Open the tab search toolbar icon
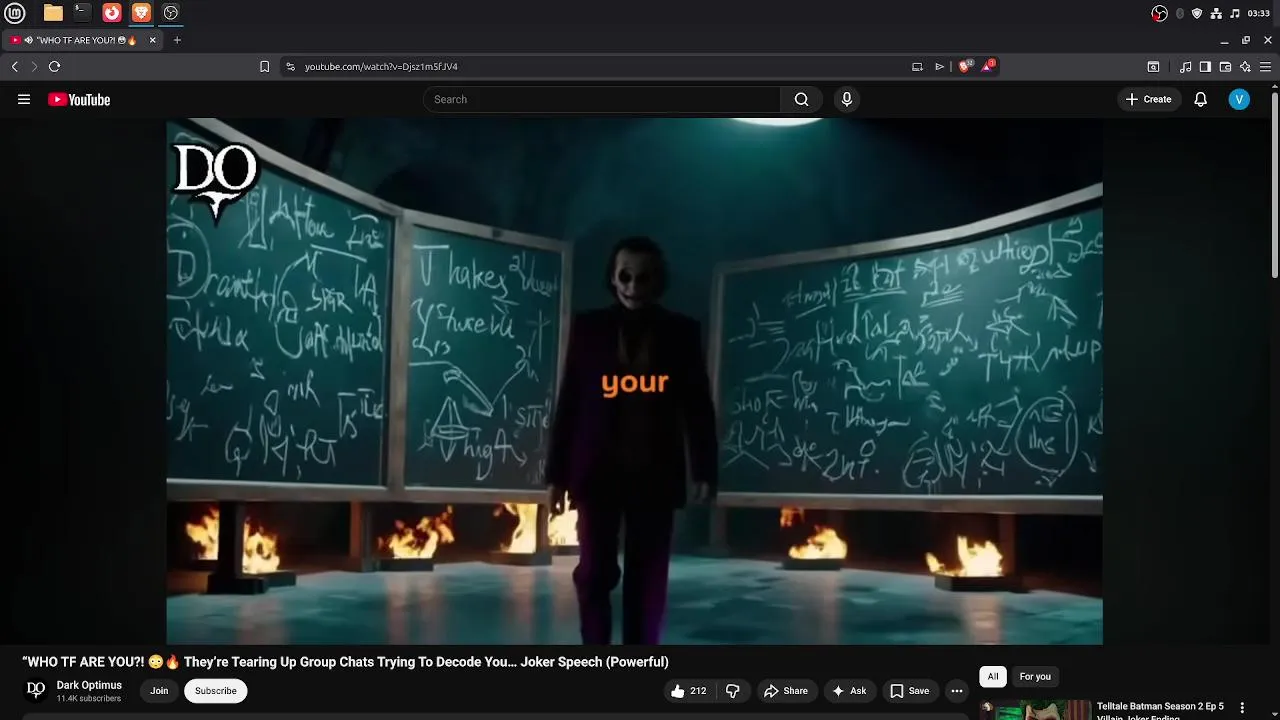The height and width of the screenshot is (720, 1280). (1153, 67)
